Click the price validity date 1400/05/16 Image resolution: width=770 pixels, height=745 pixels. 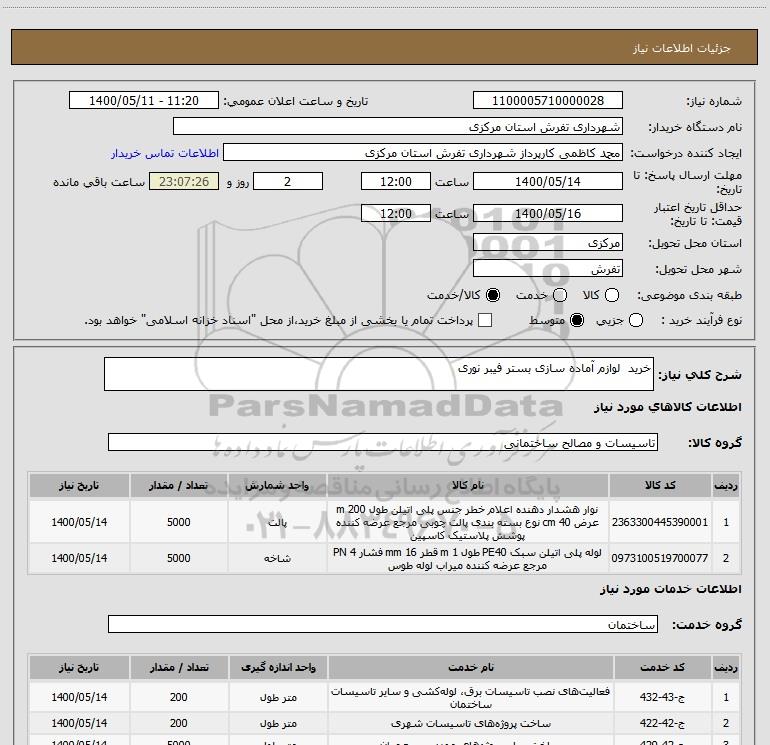(x=548, y=213)
